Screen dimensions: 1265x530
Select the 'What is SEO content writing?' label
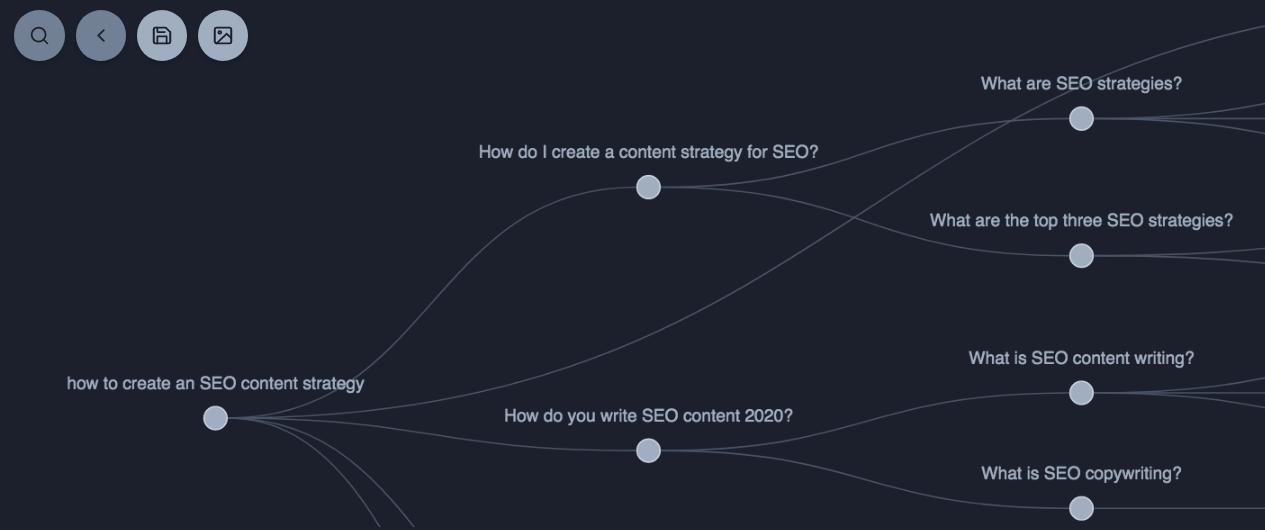(x=1081, y=358)
